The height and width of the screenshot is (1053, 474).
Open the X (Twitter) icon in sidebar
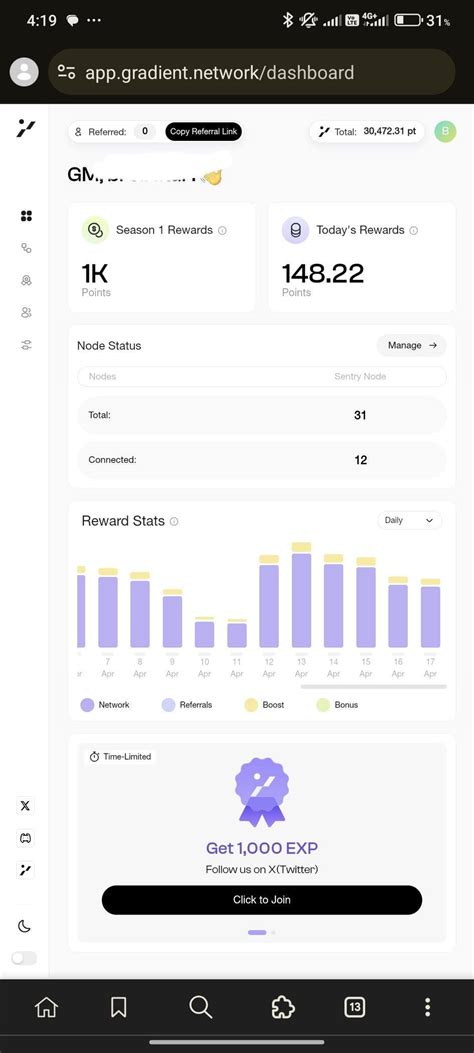point(25,806)
